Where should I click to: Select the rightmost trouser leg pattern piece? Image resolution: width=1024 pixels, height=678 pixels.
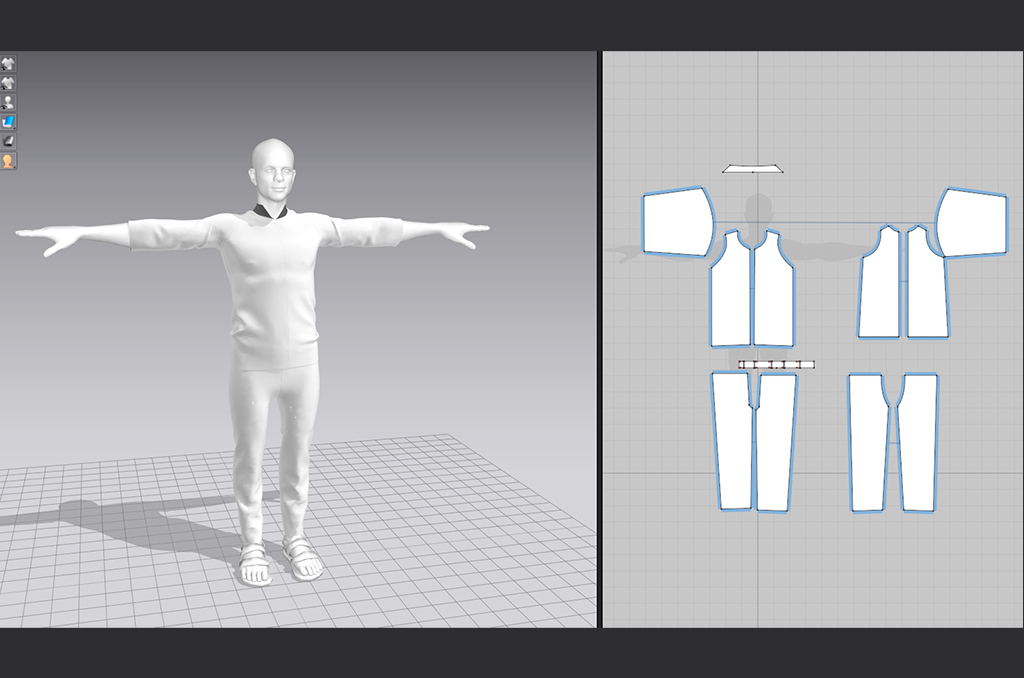pyautogui.click(x=917, y=442)
